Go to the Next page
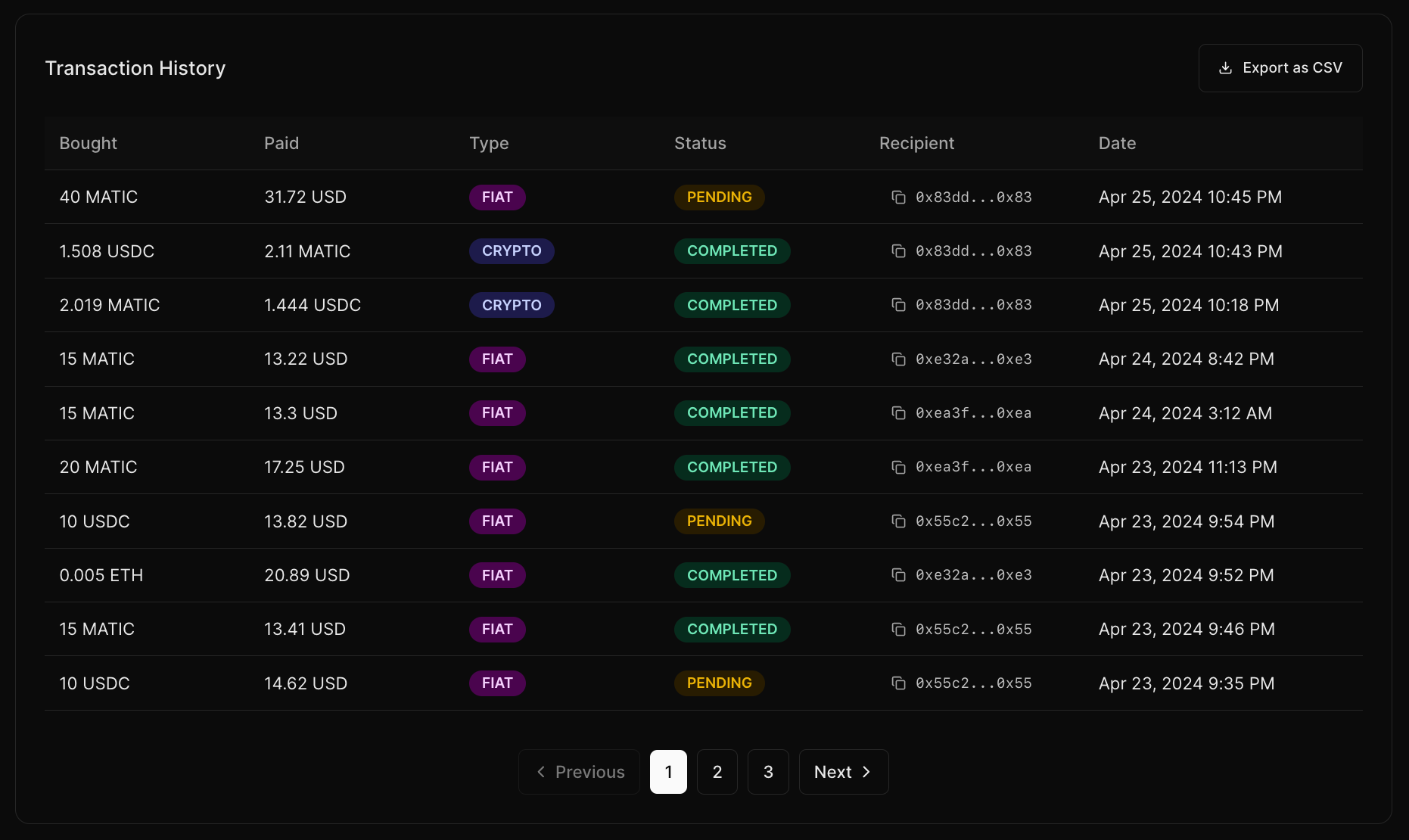 (844, 772)
